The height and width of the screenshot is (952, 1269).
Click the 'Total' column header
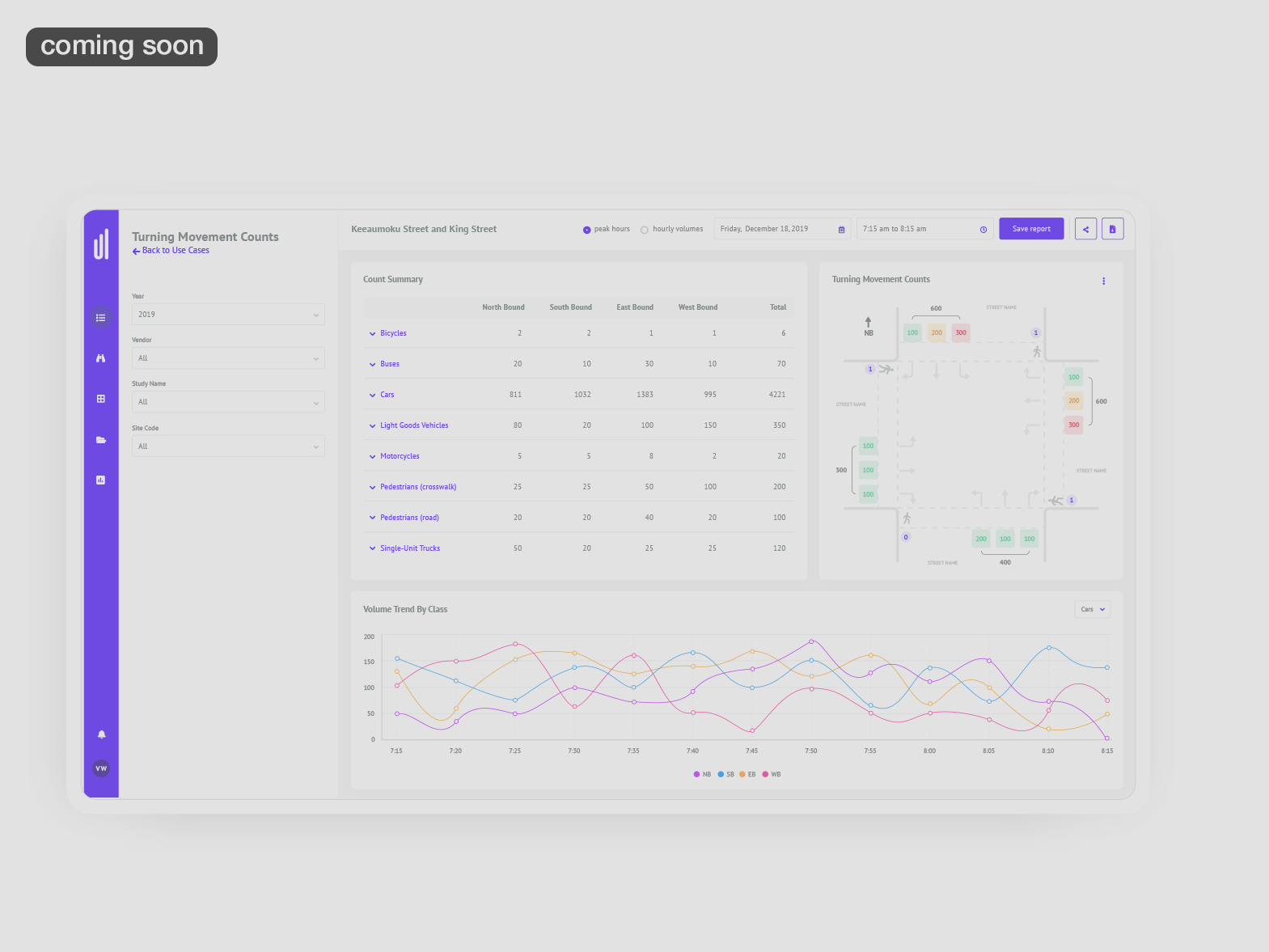coord(778,307)
